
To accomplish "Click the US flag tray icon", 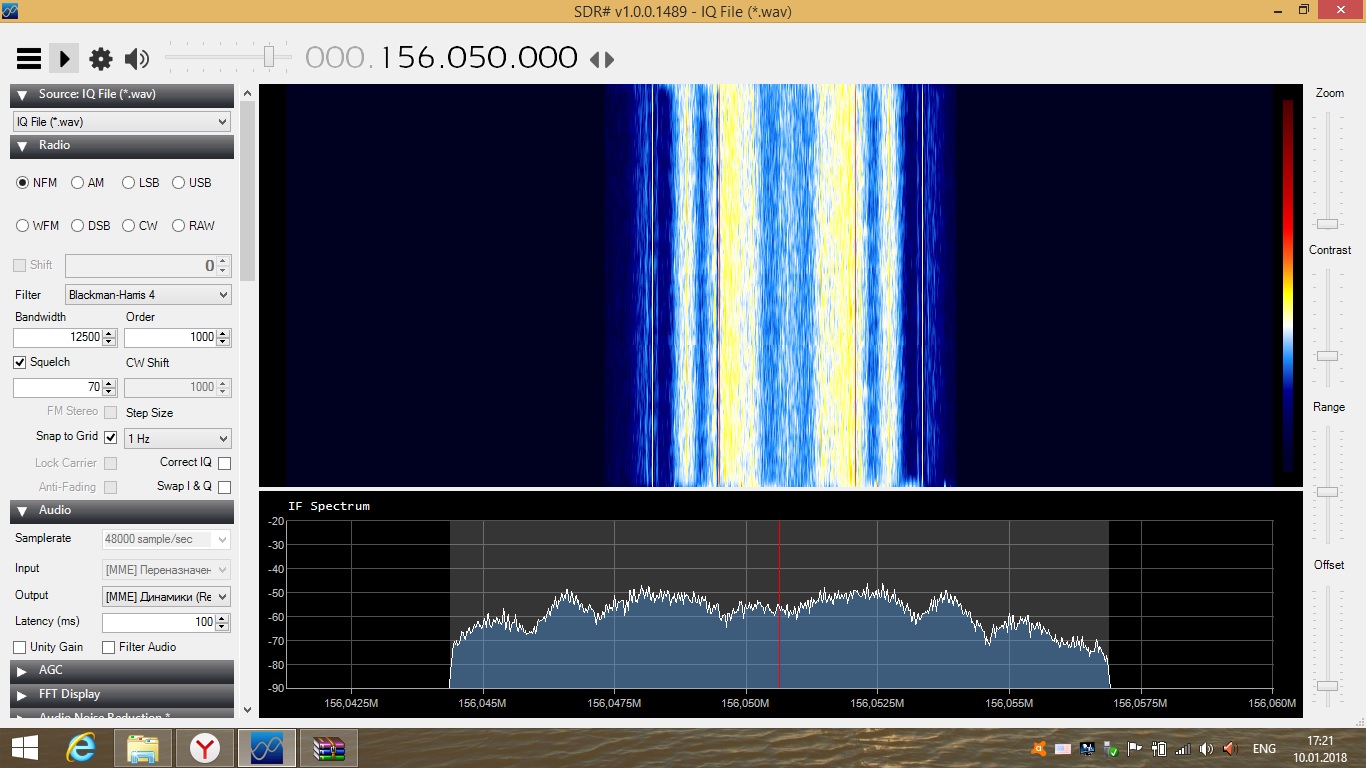I will [1063, 749].
